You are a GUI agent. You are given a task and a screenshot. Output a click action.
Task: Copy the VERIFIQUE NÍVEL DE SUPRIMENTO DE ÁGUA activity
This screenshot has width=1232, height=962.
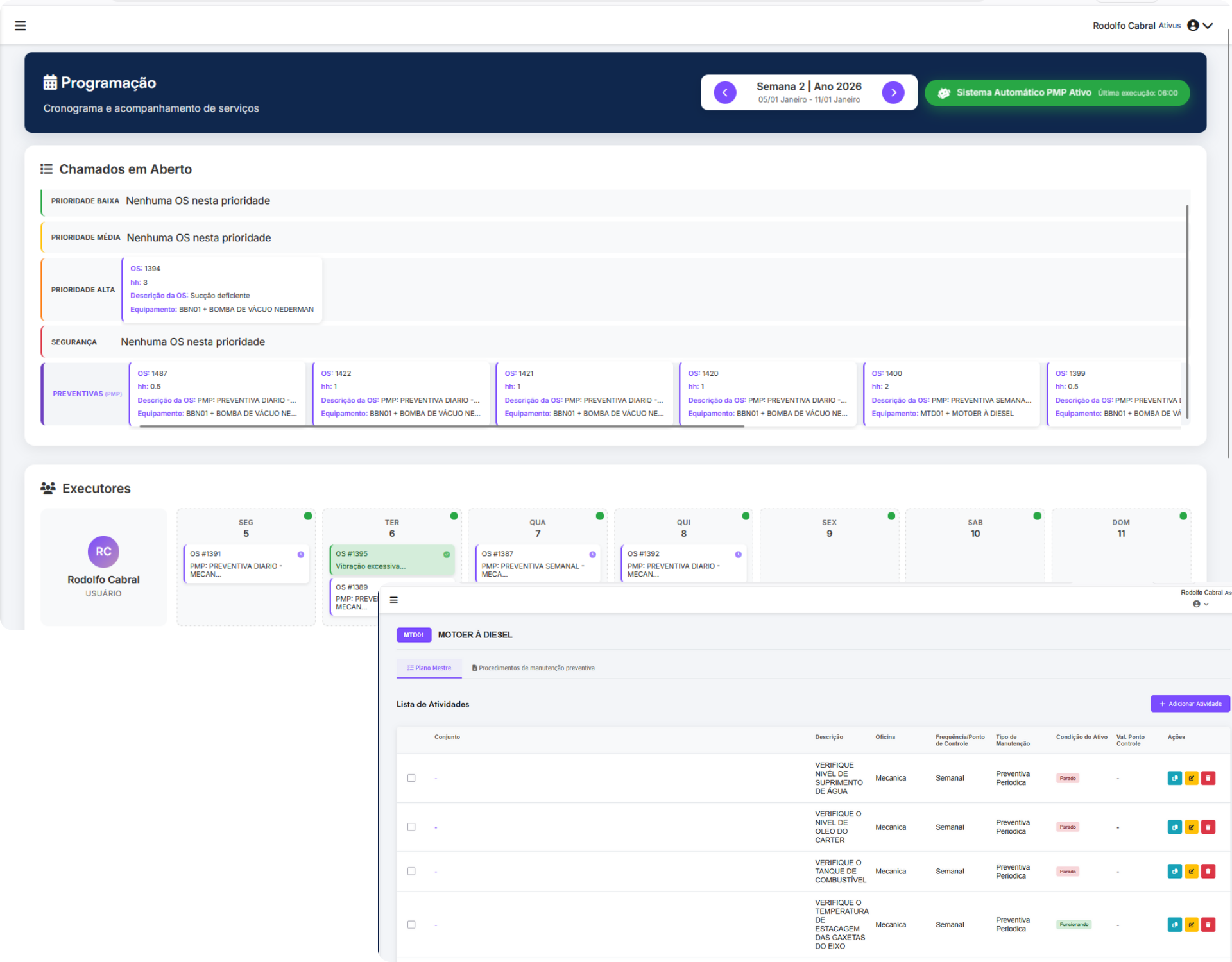pyautogui.click(x=1174, y=778)
